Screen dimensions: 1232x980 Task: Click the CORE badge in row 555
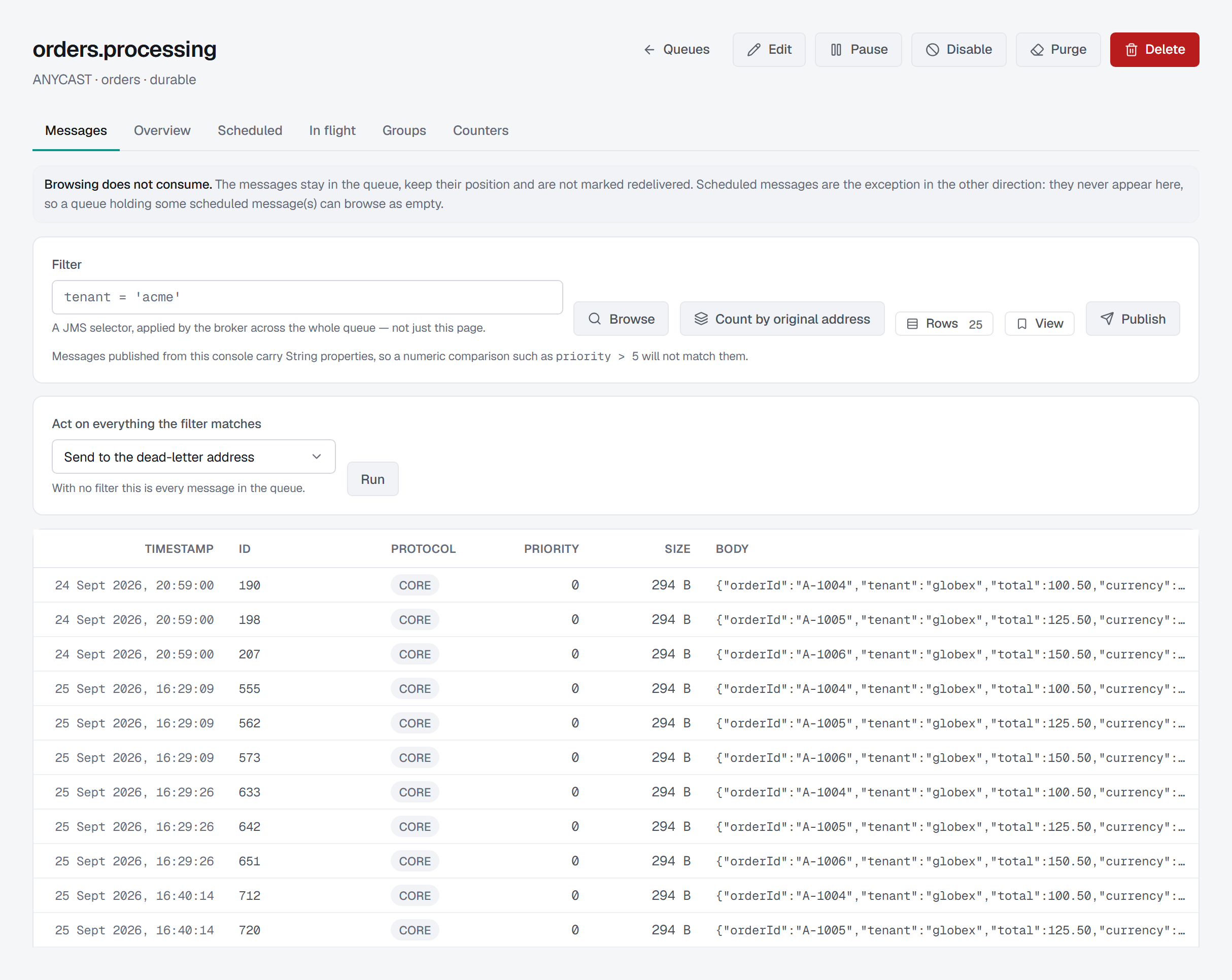(x=415, y=689)
